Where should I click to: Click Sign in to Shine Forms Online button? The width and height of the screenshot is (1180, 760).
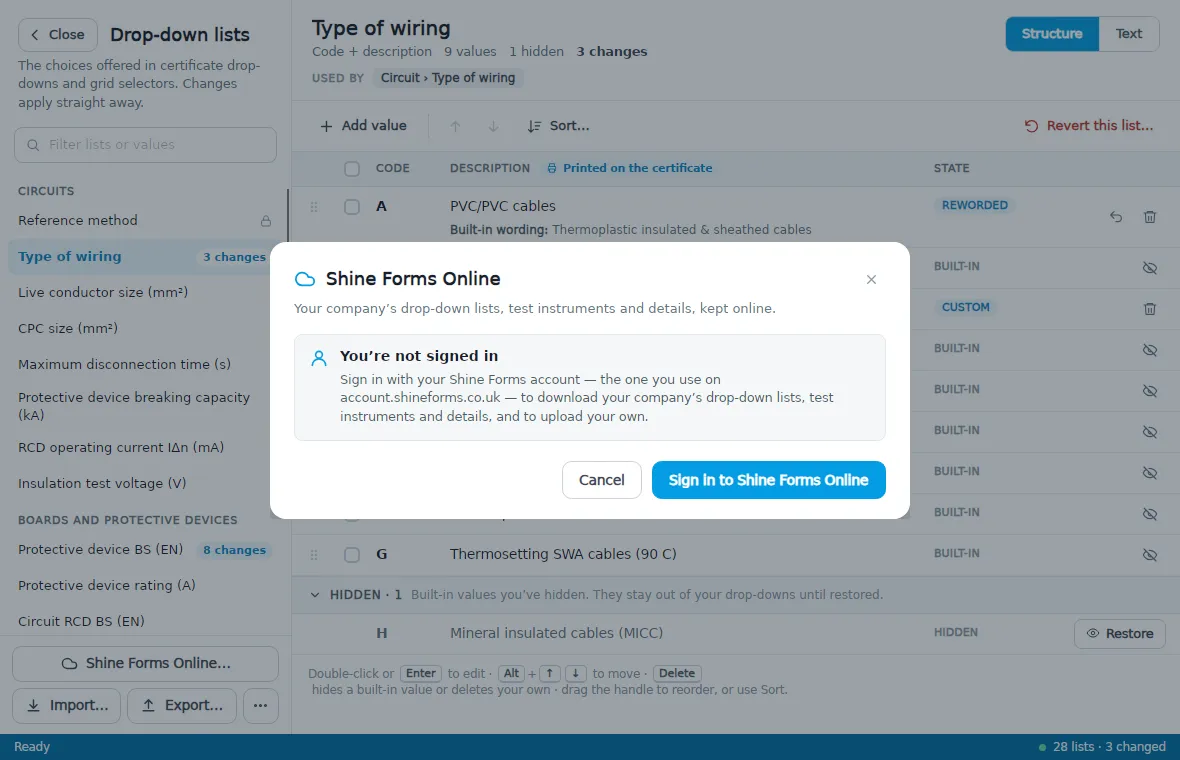pyautogui.click(x=768, y=480)
